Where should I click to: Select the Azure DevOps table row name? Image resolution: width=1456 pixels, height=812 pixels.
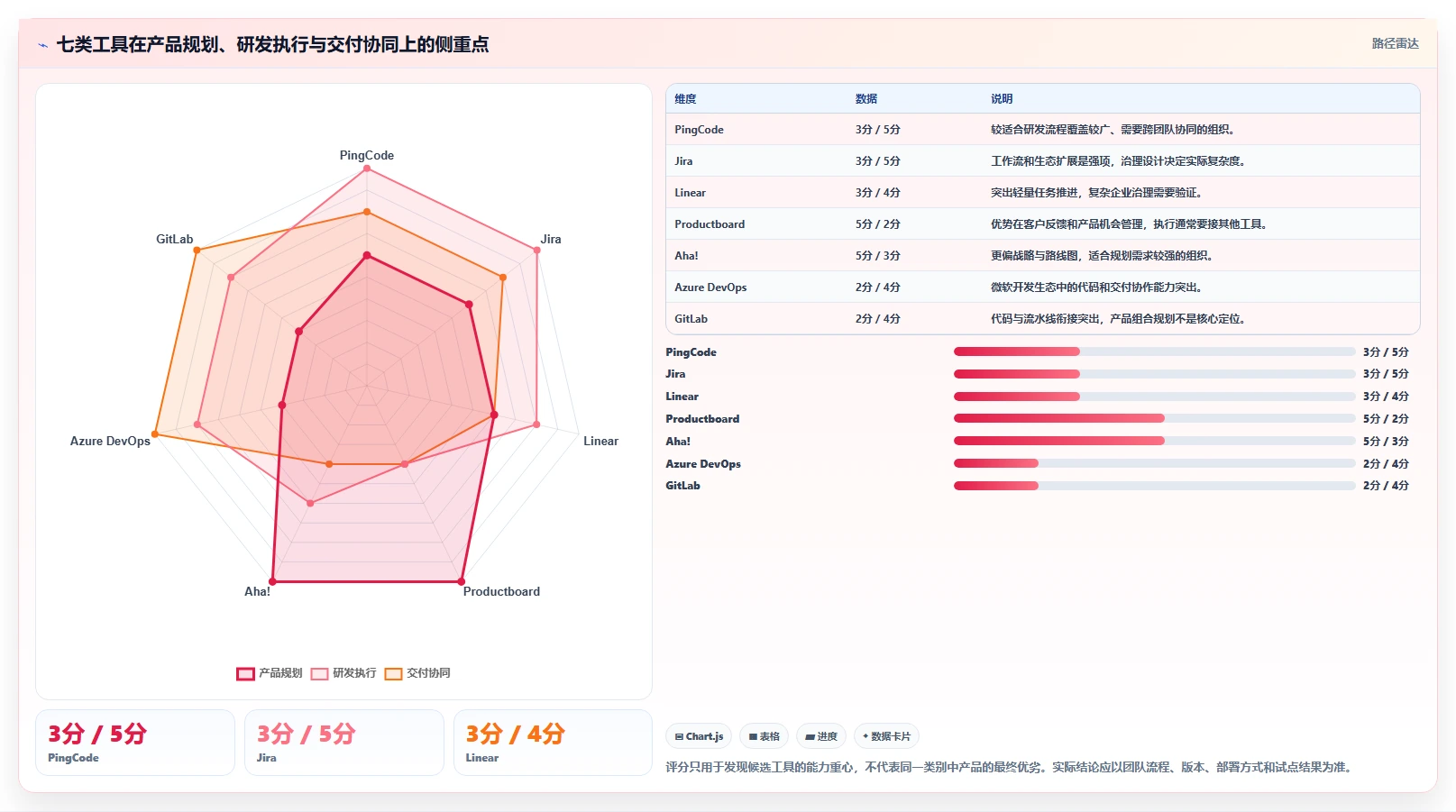[710, 287]
